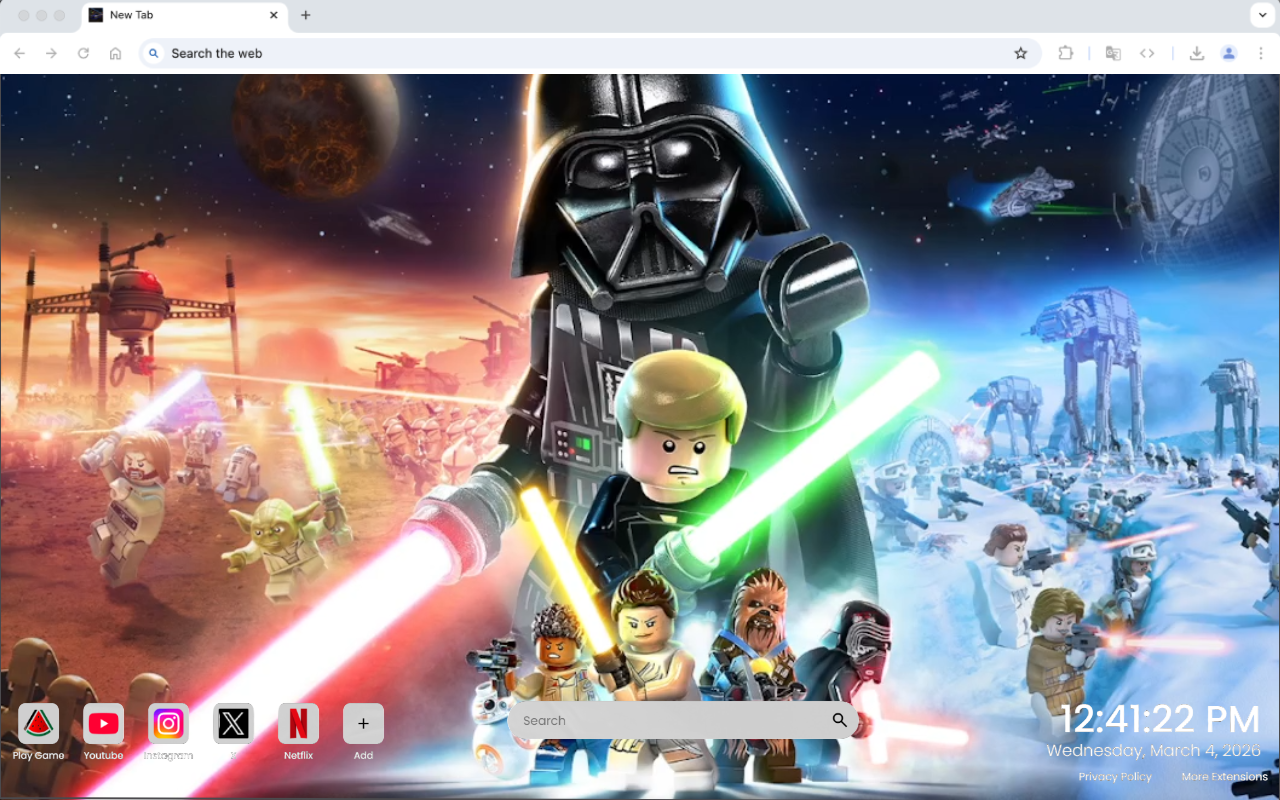Click the Wednesday, March 4, 2026 date
This screenshot has height=800, width=1280.
(1155, 750)
